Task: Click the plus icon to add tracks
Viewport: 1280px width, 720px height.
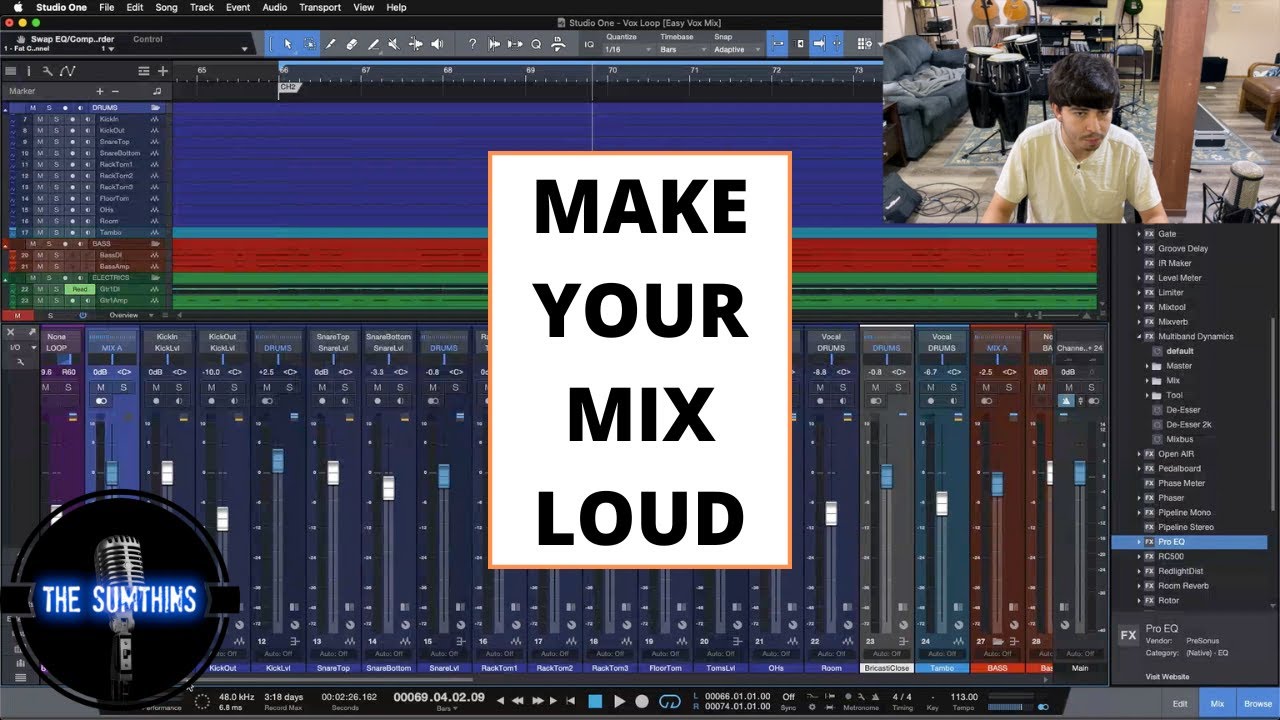Action: tap(162, 71)
